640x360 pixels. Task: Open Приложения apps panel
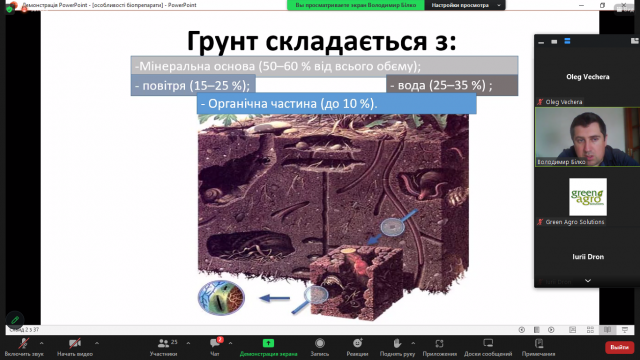pos(440,348)
